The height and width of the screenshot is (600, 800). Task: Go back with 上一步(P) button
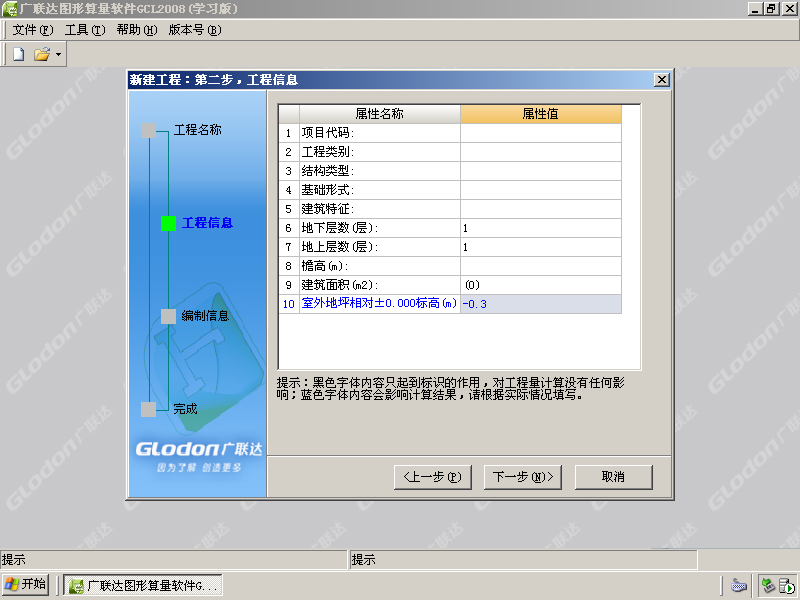pyautogui.click(x=433, y=477)
